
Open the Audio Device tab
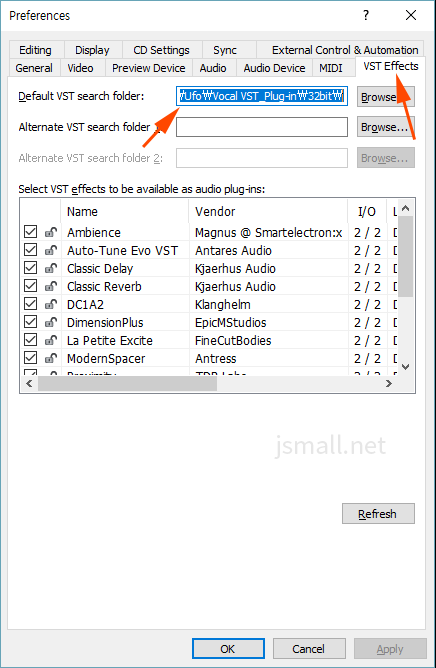274,68
